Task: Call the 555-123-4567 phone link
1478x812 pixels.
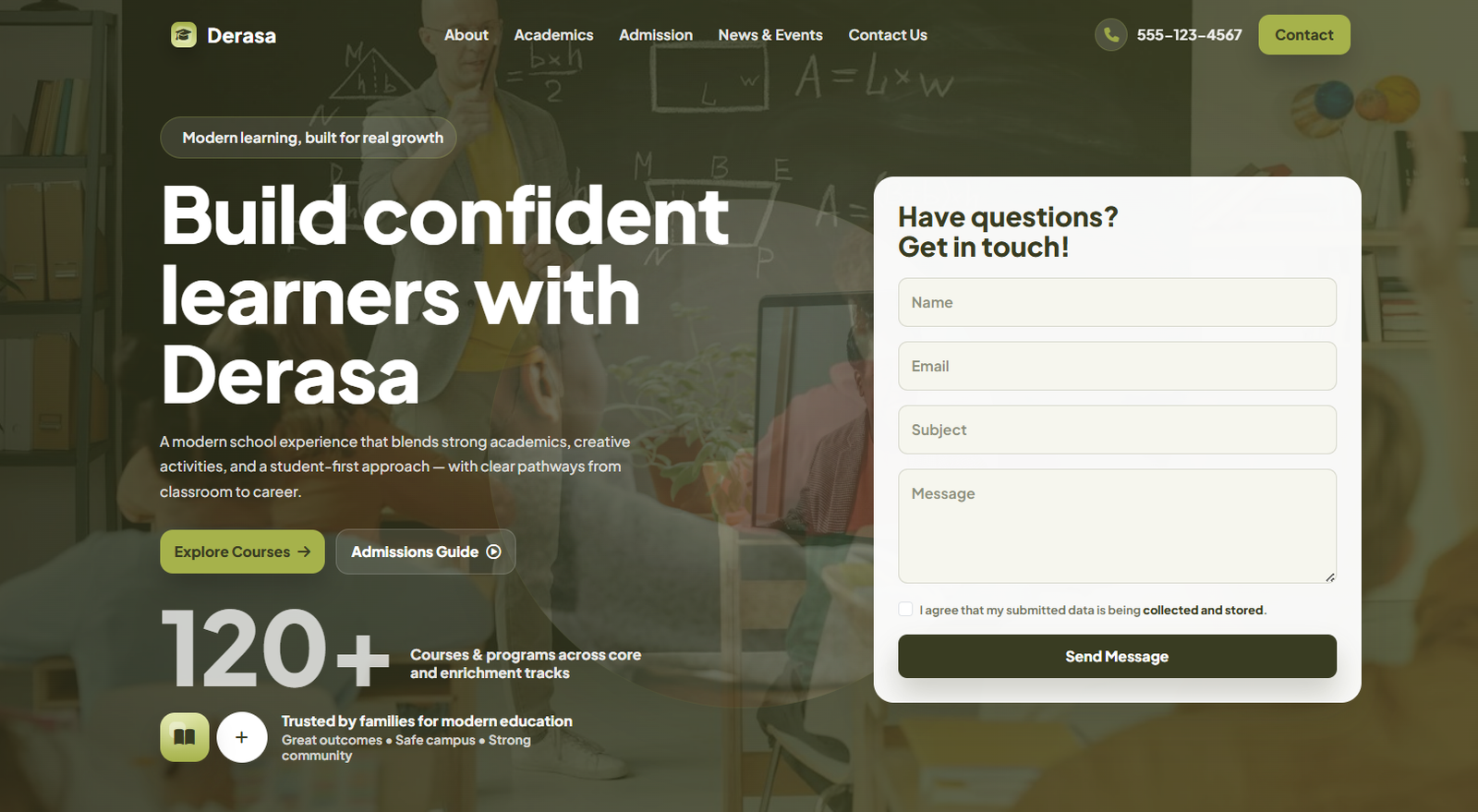Action: tap(1189, 35)
